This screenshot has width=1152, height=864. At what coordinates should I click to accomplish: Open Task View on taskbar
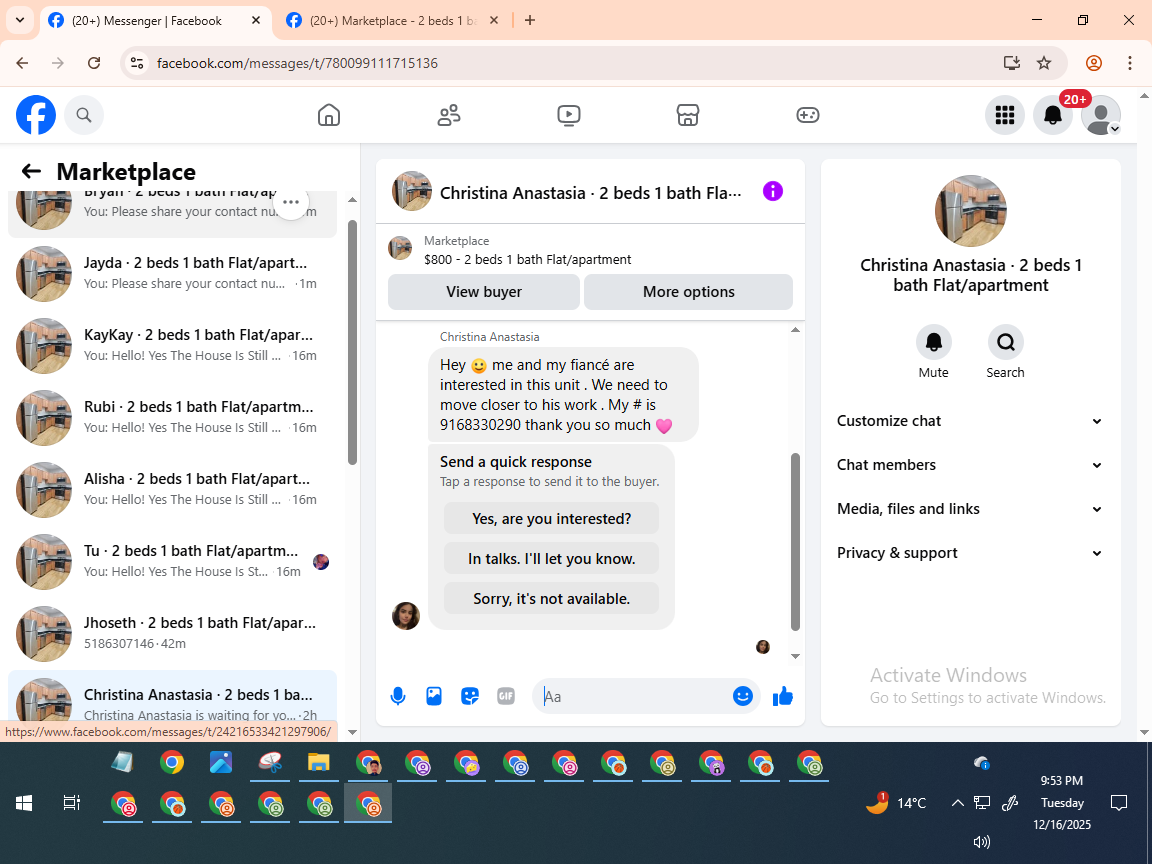click(71, 803)
